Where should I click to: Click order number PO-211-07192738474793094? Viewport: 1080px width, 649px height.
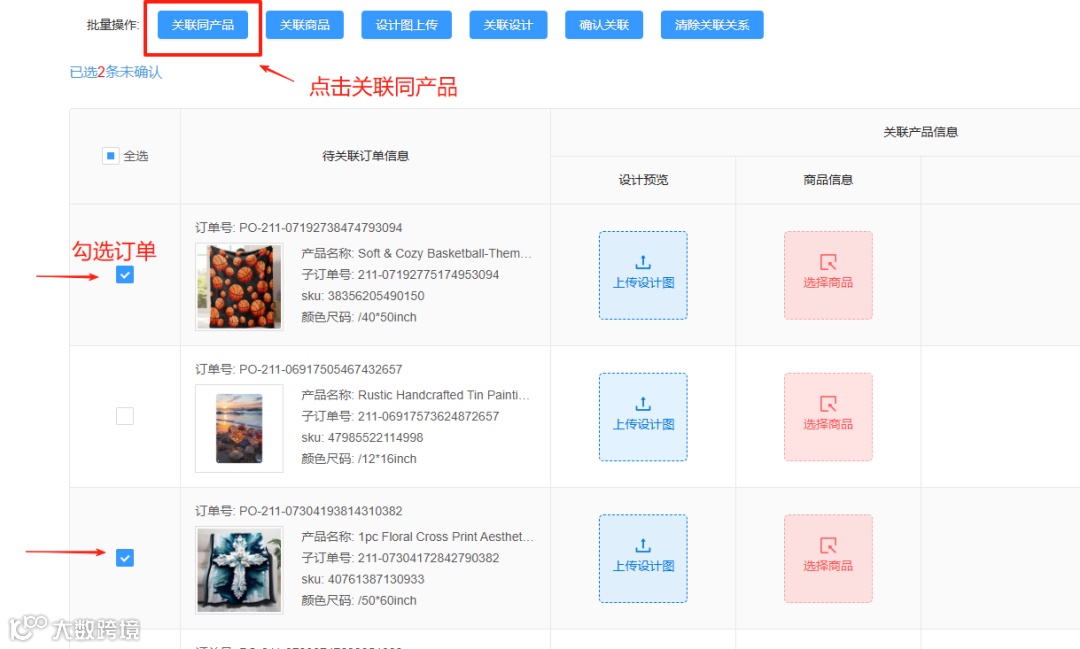click(320, 227)
